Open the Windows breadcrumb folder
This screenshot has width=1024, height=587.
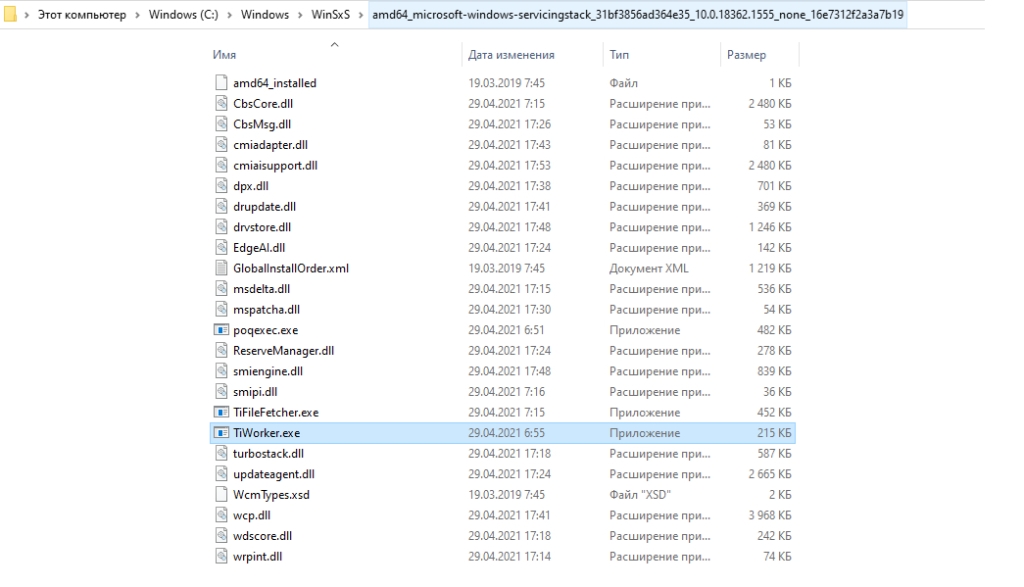(264, 14)
